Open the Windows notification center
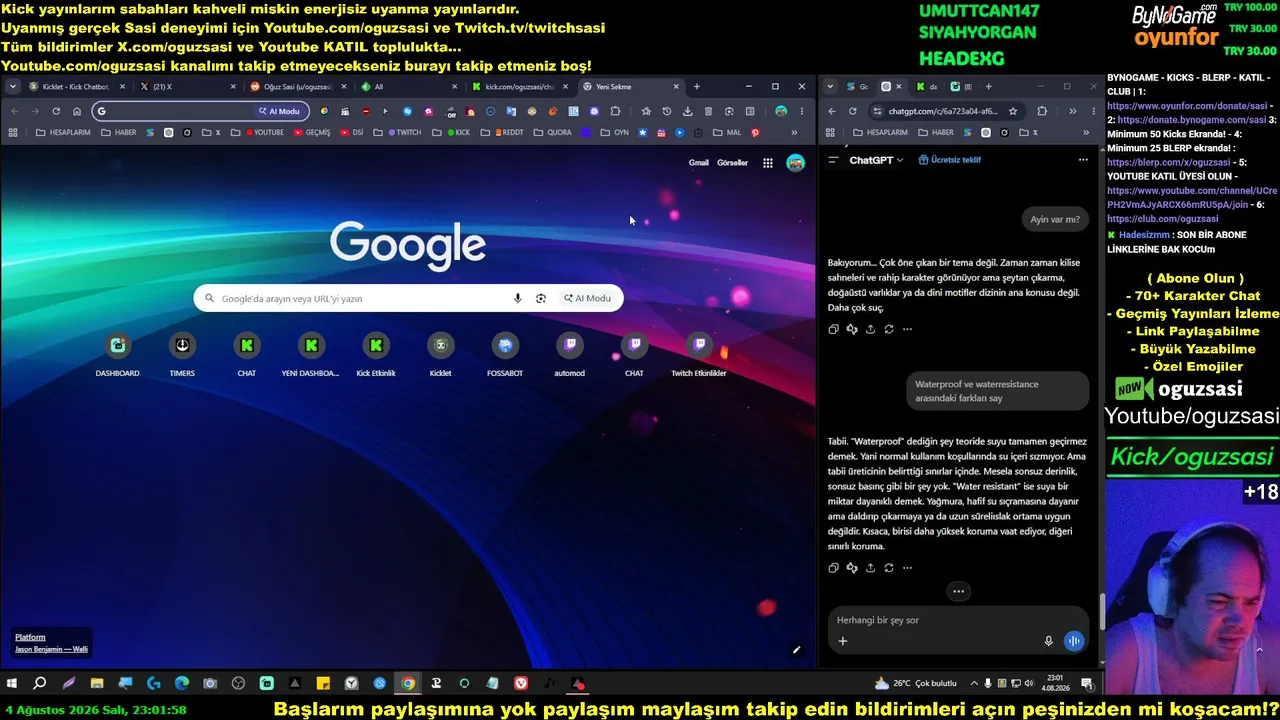1280x720 pixels. (x=1087, y=684)
